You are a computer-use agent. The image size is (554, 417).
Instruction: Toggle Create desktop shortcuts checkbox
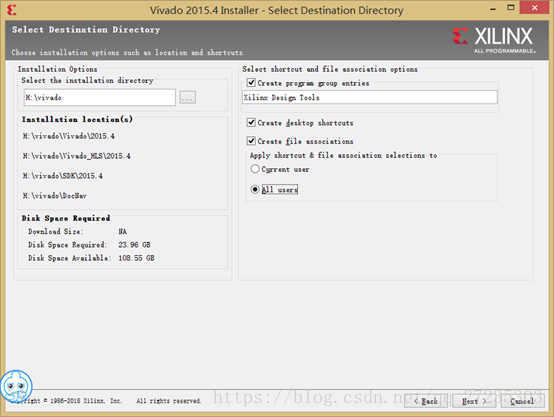pos(251,122)
